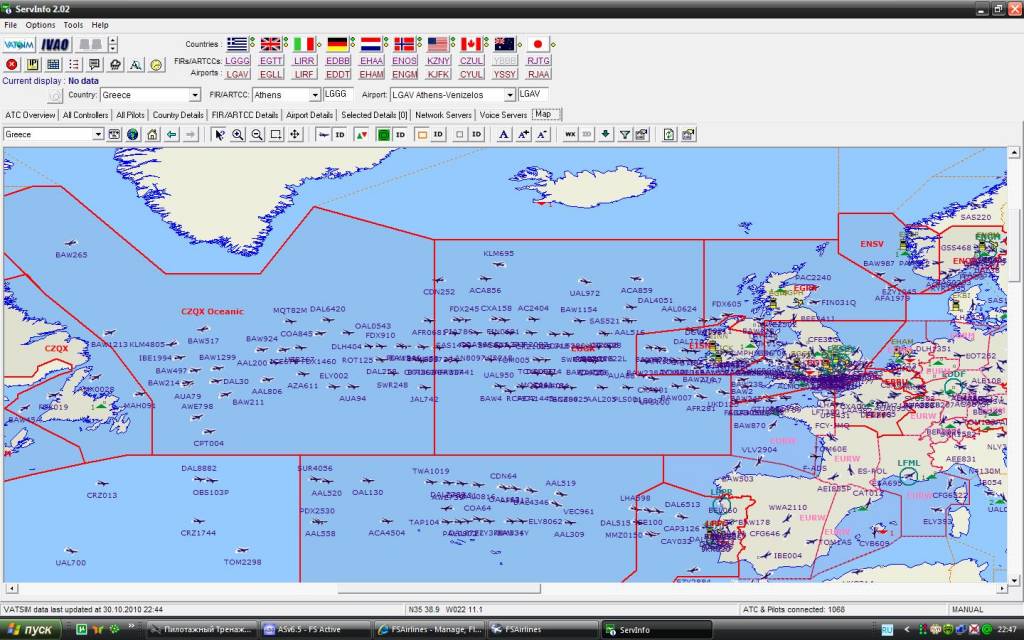The height and width of the screenshot is (640, 1024).
Task: Expand the FIR/ARTCC dropdown showing Athens
Action: pos(314,95)
